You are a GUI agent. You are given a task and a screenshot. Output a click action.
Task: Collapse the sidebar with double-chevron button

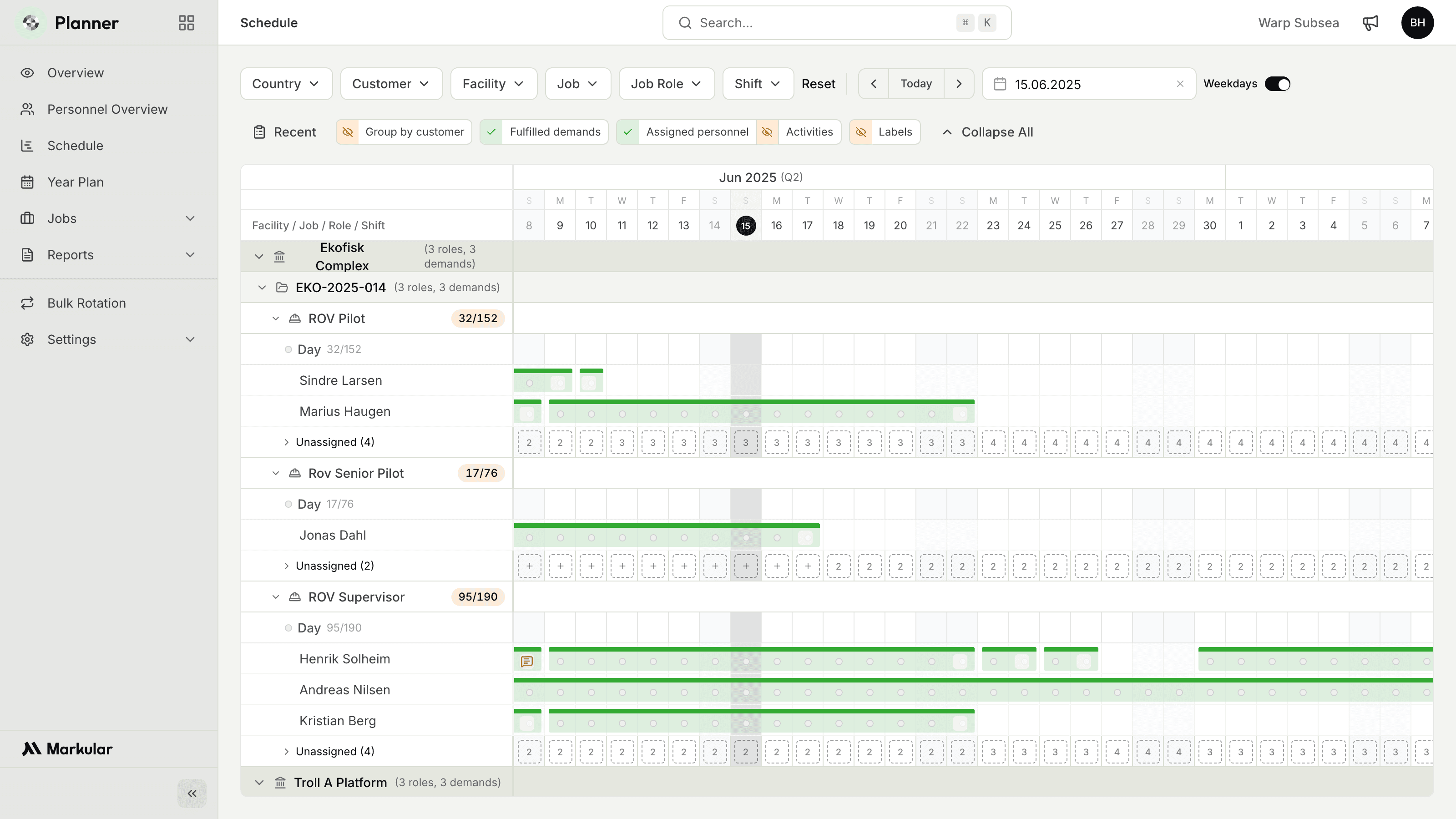click(x=192, y=794)
